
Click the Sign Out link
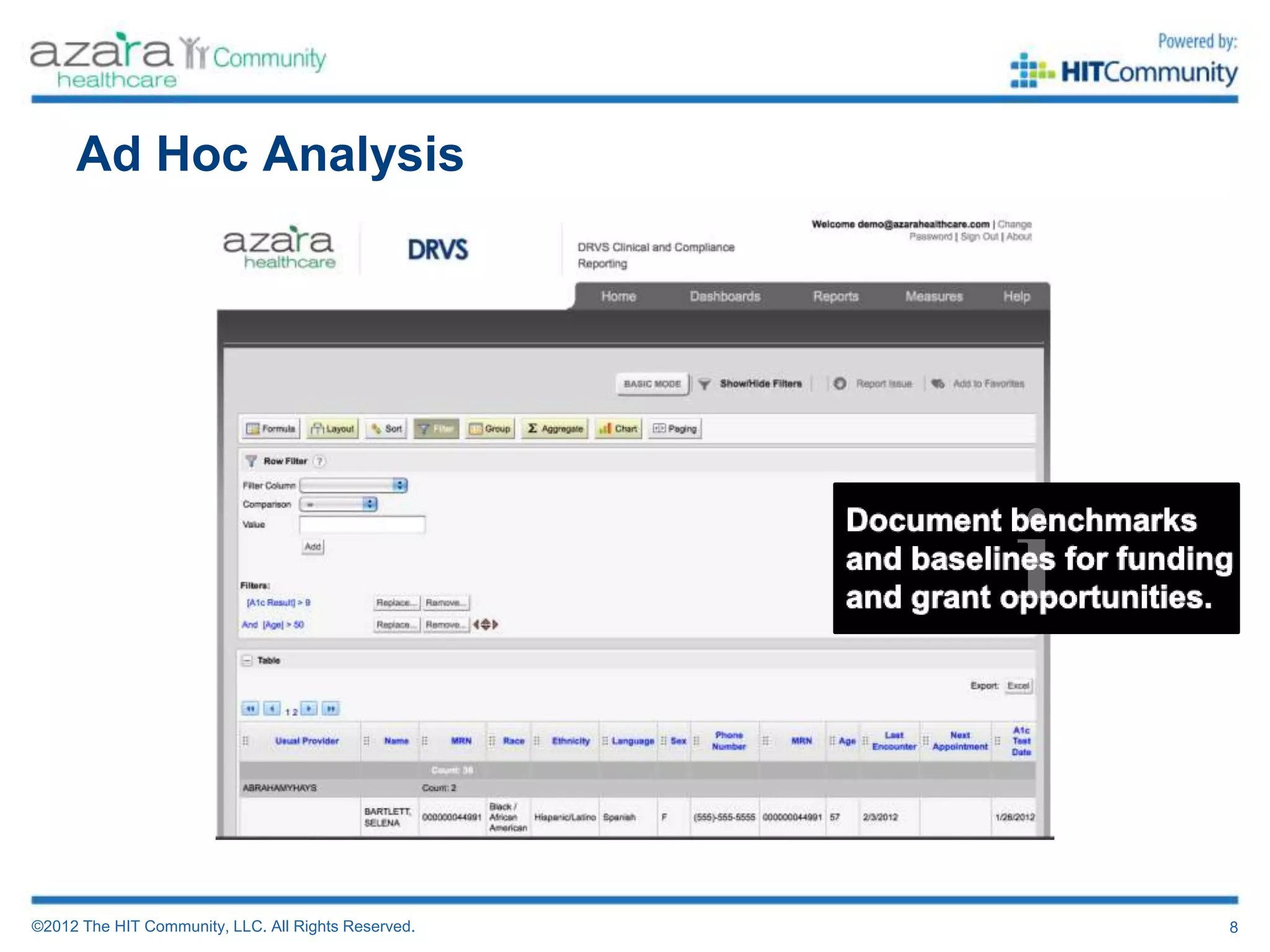coord(979,237)
